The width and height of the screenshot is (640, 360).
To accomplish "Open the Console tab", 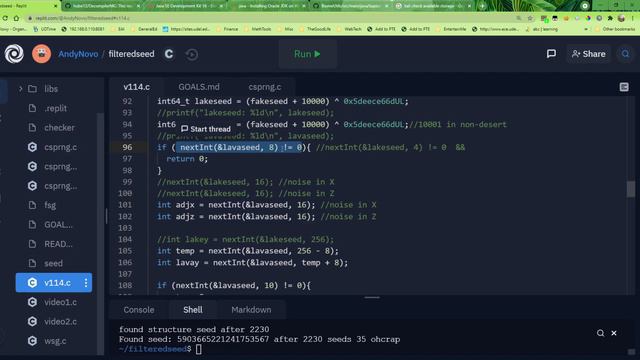I will point(139,310).
